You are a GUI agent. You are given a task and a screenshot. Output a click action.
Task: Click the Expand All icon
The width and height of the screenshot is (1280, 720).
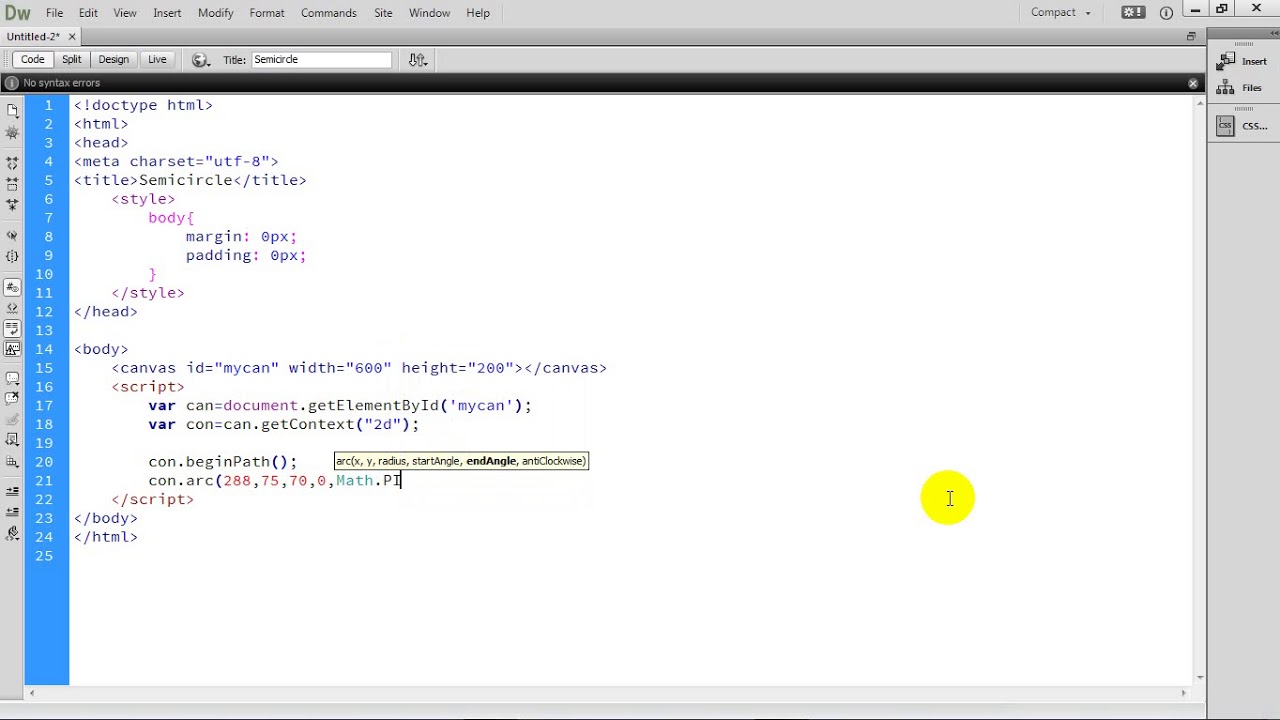click(12, 204)
